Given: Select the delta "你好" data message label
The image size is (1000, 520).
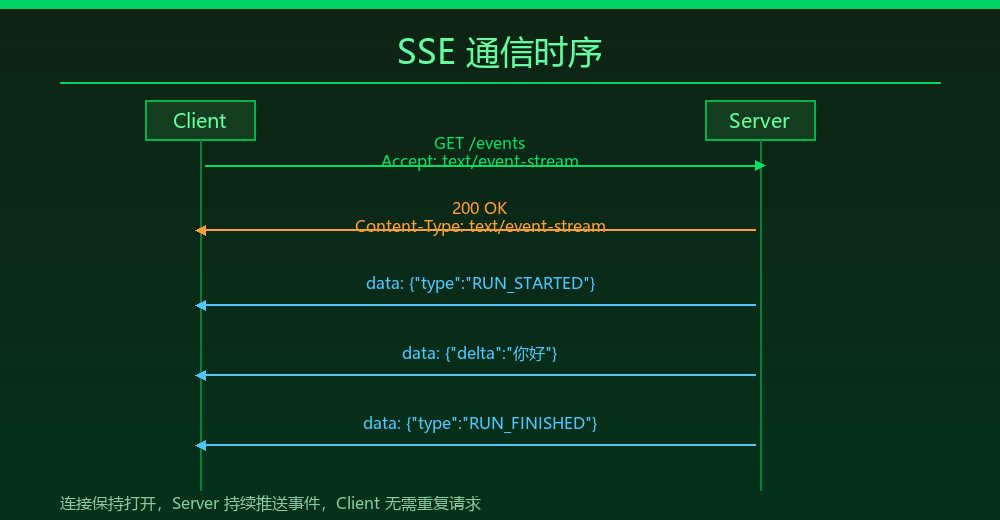Looking at the screenshot, I should coord(480,353).
